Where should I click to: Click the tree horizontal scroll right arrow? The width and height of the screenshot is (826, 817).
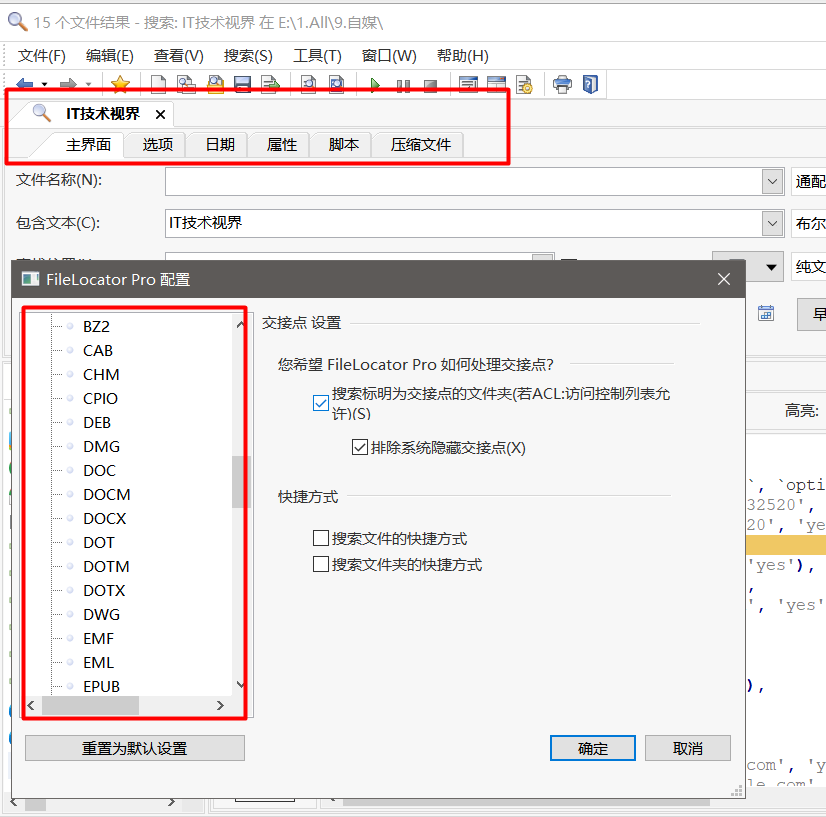[x=220, y=705]
